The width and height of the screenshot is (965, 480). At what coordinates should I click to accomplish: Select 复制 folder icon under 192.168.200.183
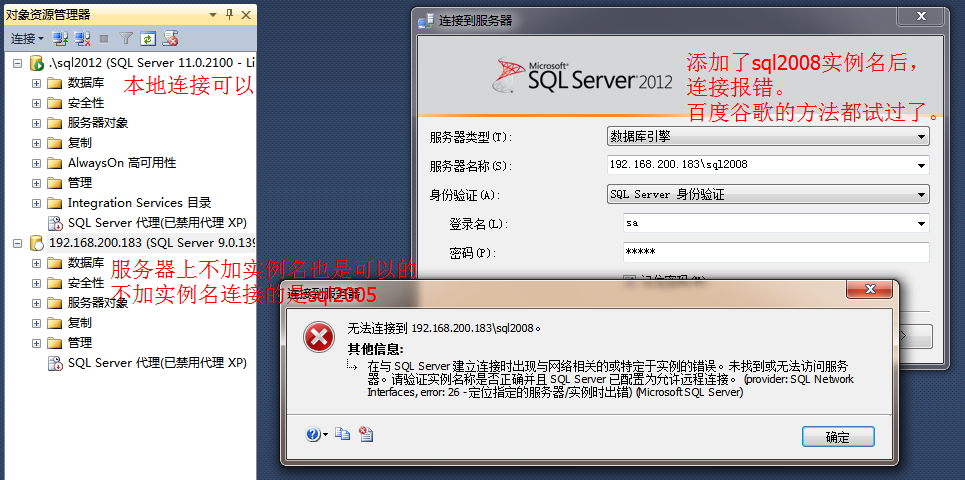(x=55, y=323)
